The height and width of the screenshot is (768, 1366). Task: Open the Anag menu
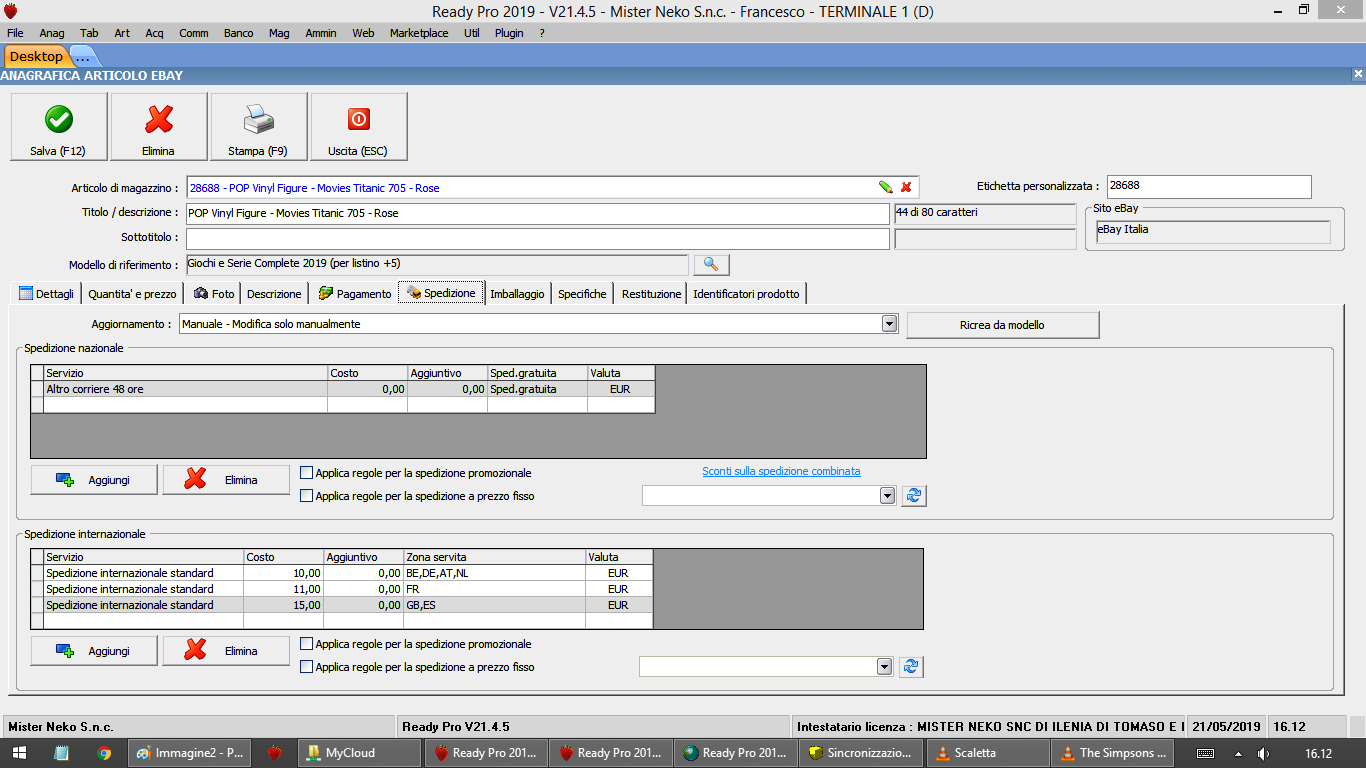pos(52,33)
